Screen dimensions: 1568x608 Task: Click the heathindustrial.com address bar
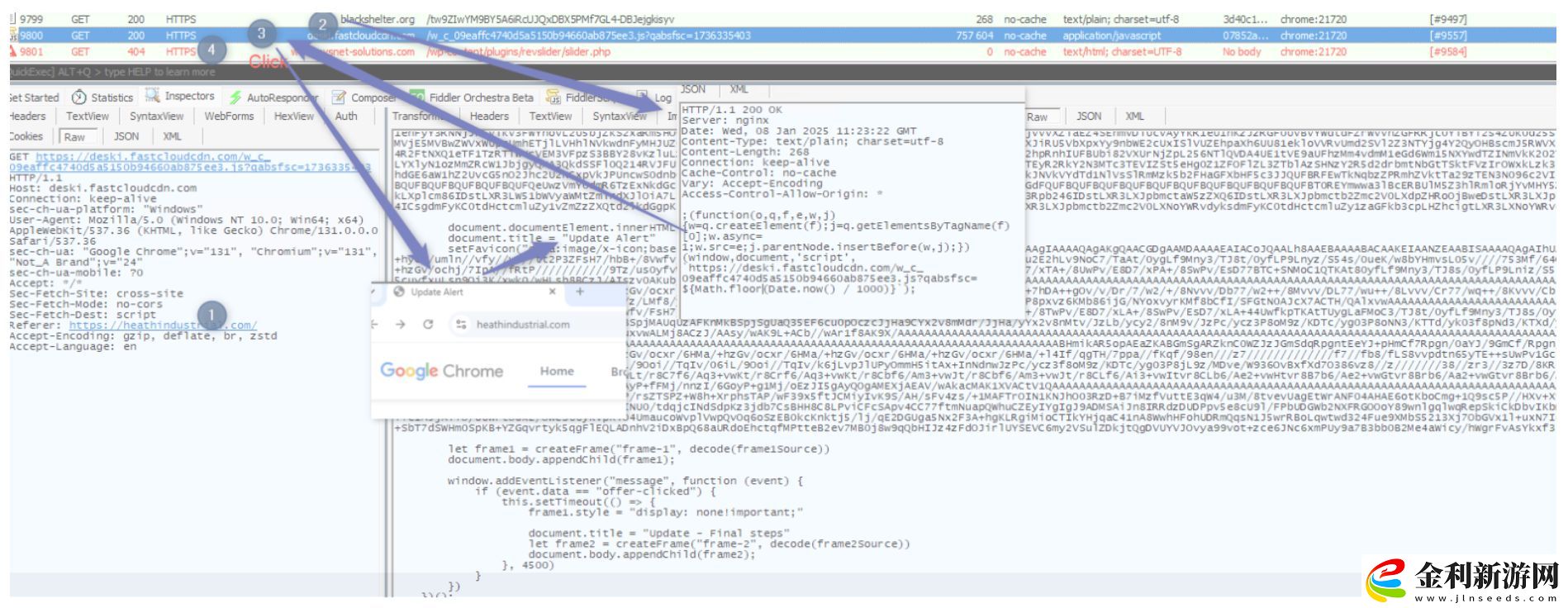(523, 325)
